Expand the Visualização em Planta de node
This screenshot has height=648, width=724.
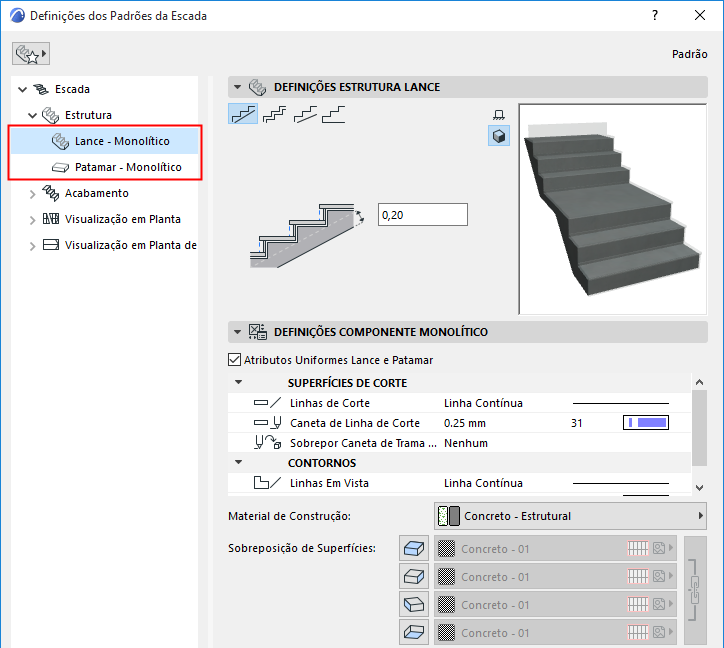32,246
